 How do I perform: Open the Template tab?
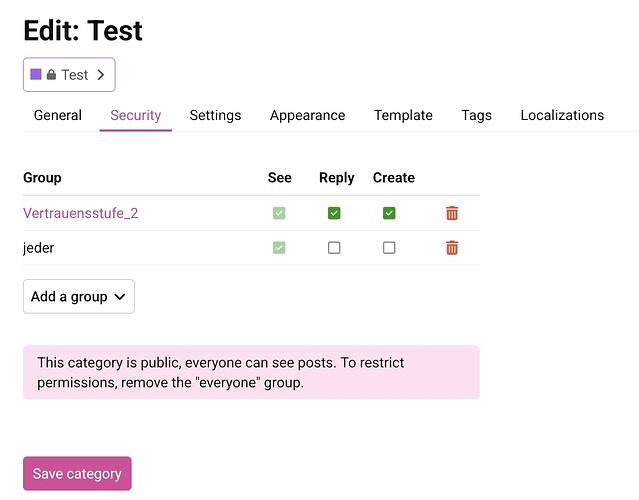click(403, 115)
